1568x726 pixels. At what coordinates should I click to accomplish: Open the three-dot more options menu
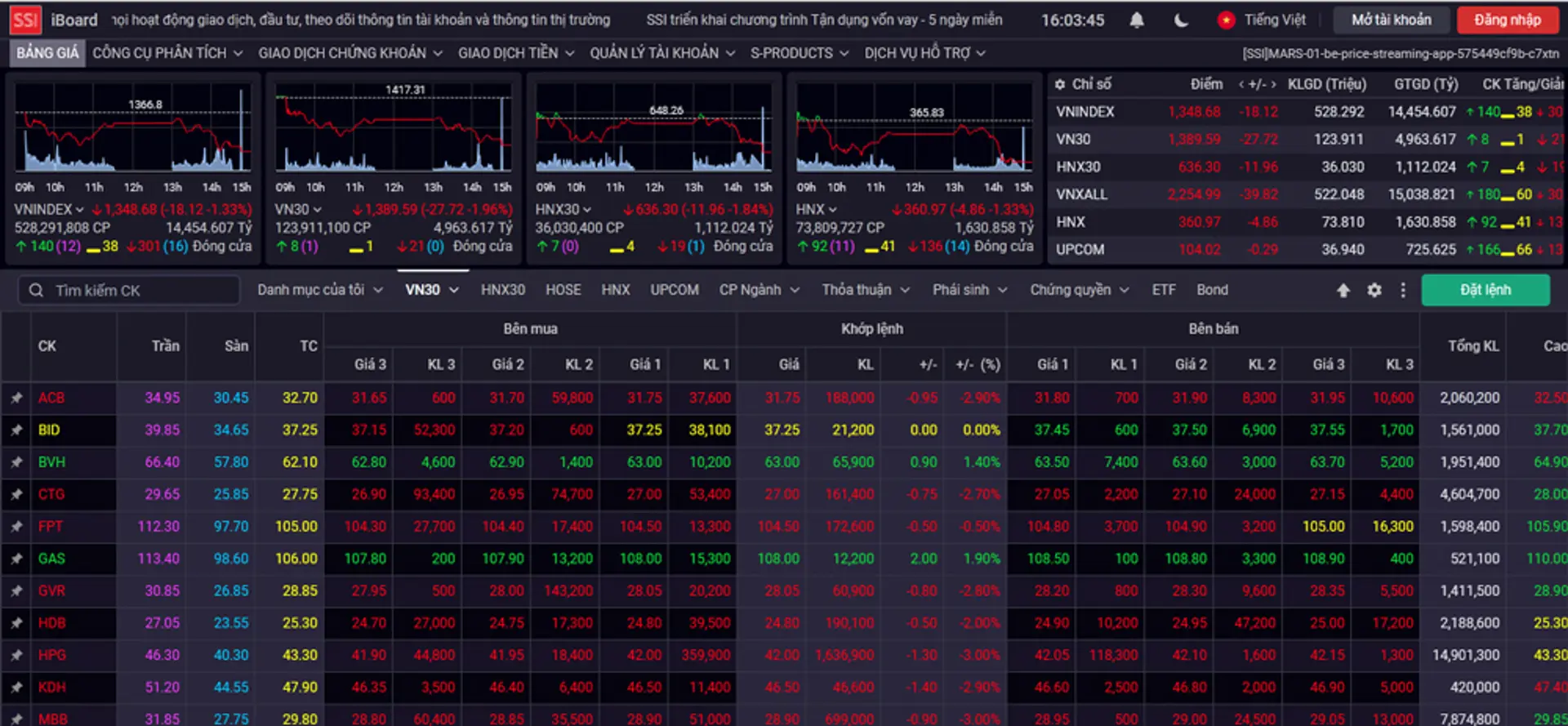click(x=1403, y=290)
